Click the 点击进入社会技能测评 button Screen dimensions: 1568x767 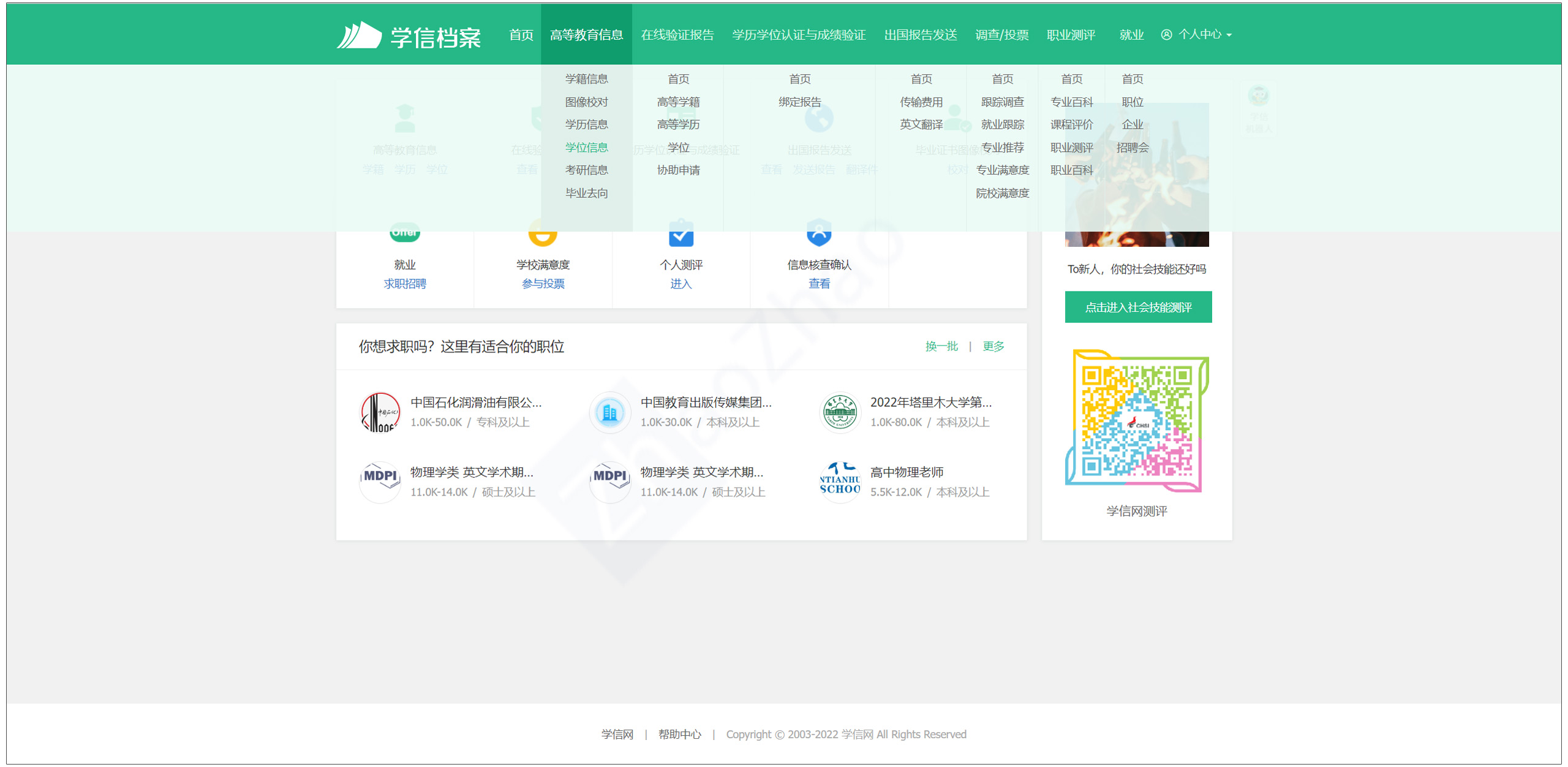pyautogui.click(x=1138, y=307)
